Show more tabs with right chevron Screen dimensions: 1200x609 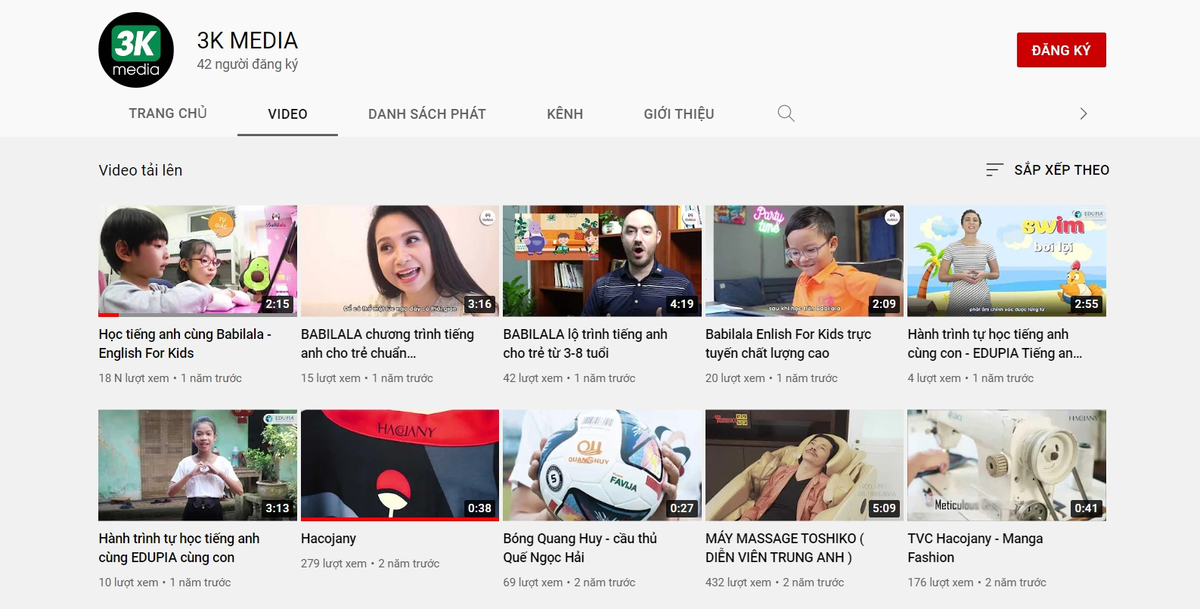click(1083, 114)
